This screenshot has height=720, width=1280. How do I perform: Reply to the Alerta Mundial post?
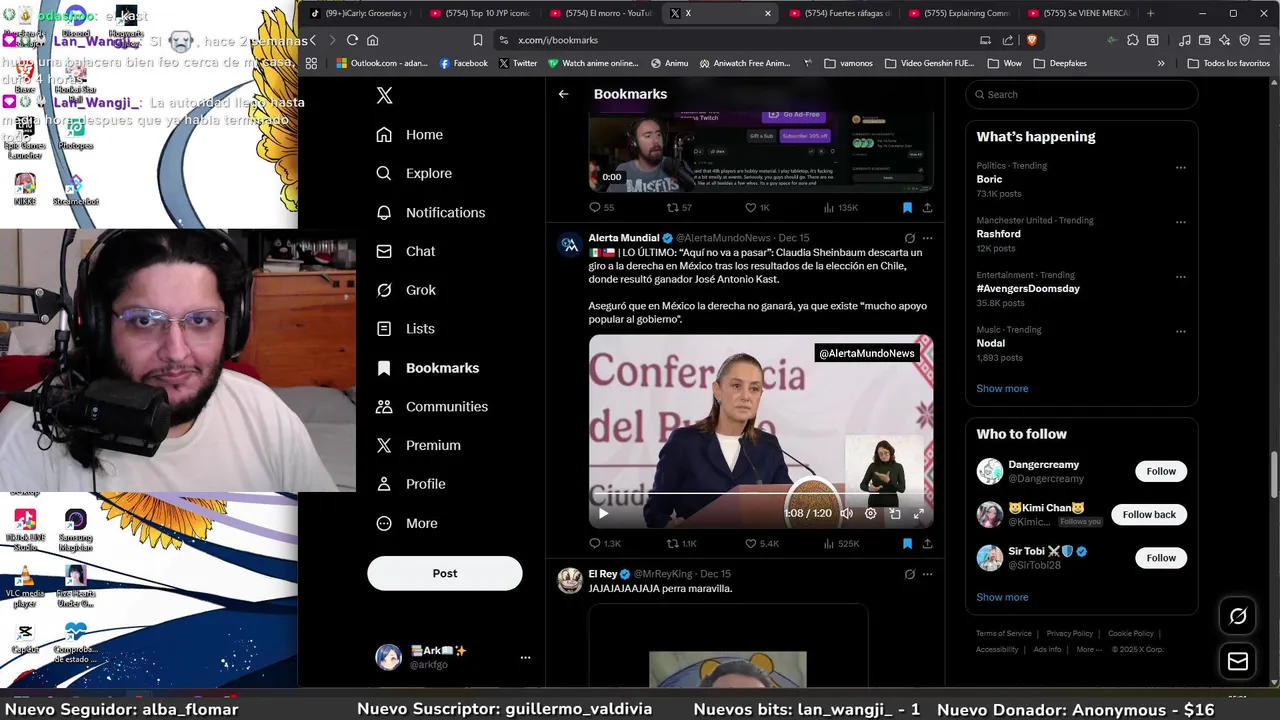(604, 543)
